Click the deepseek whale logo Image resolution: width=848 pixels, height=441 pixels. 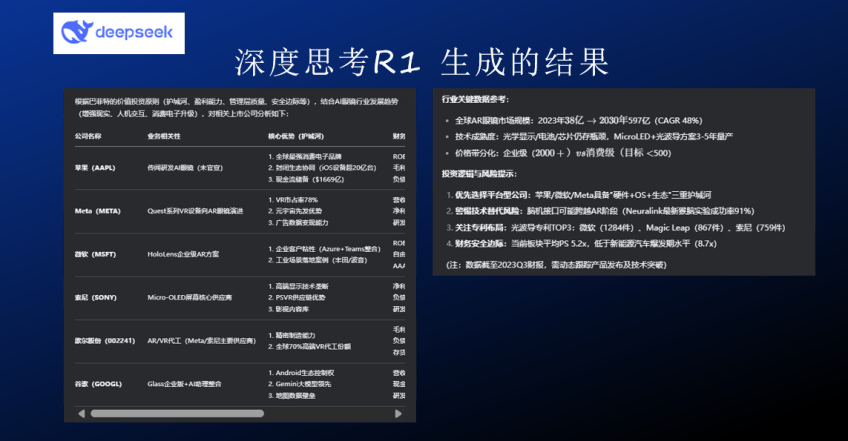[x=76, y=32]
